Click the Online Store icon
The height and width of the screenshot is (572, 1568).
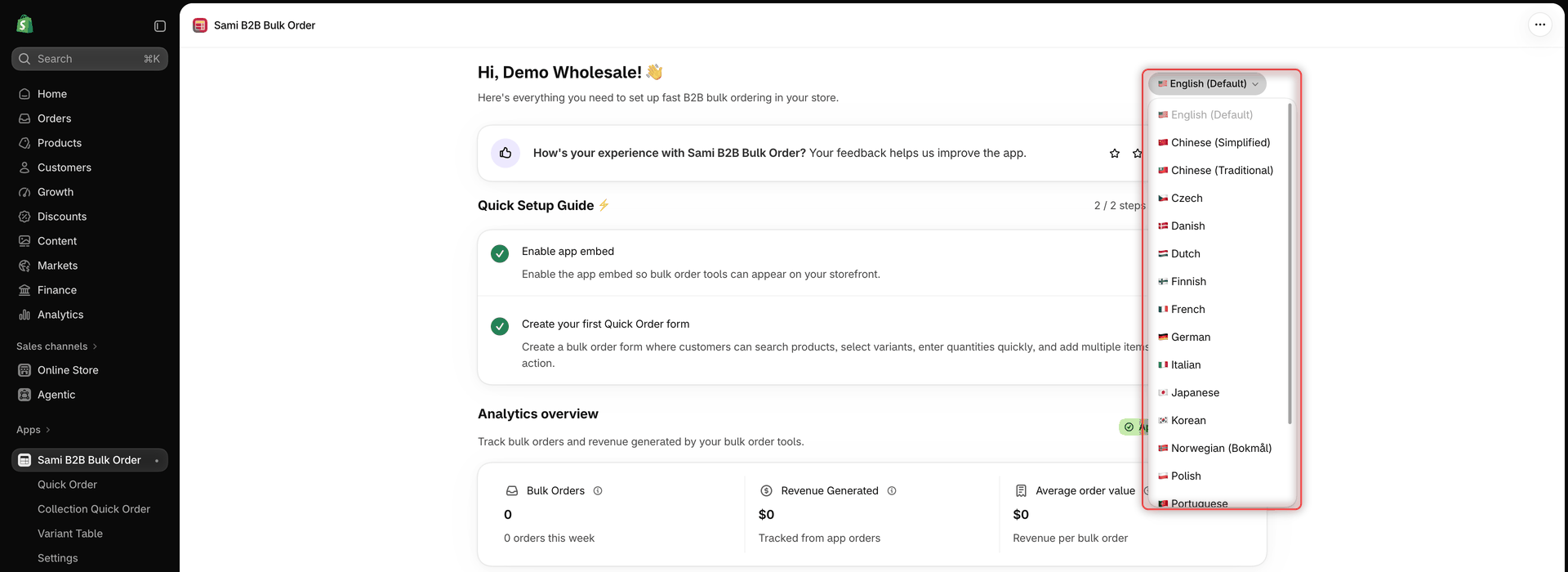[24, 370]
